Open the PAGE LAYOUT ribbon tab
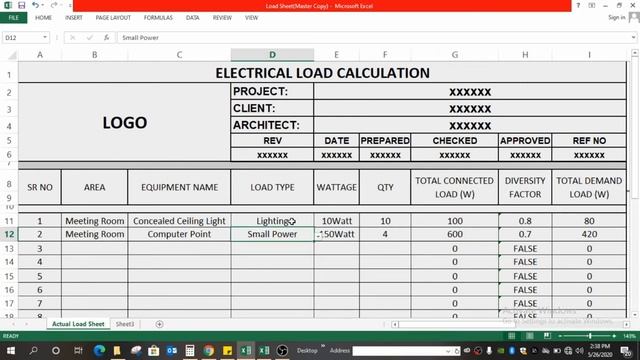 (x=113, y=18)
